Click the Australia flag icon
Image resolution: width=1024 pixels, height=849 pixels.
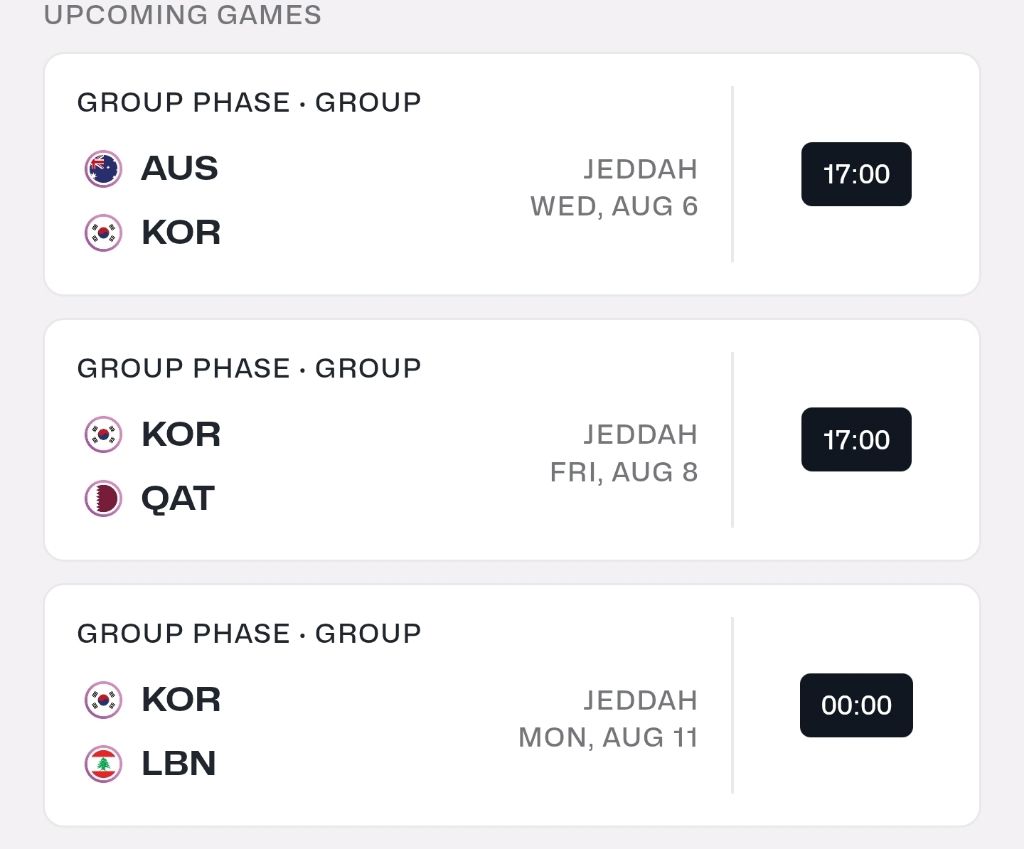[x=103, y=168]
